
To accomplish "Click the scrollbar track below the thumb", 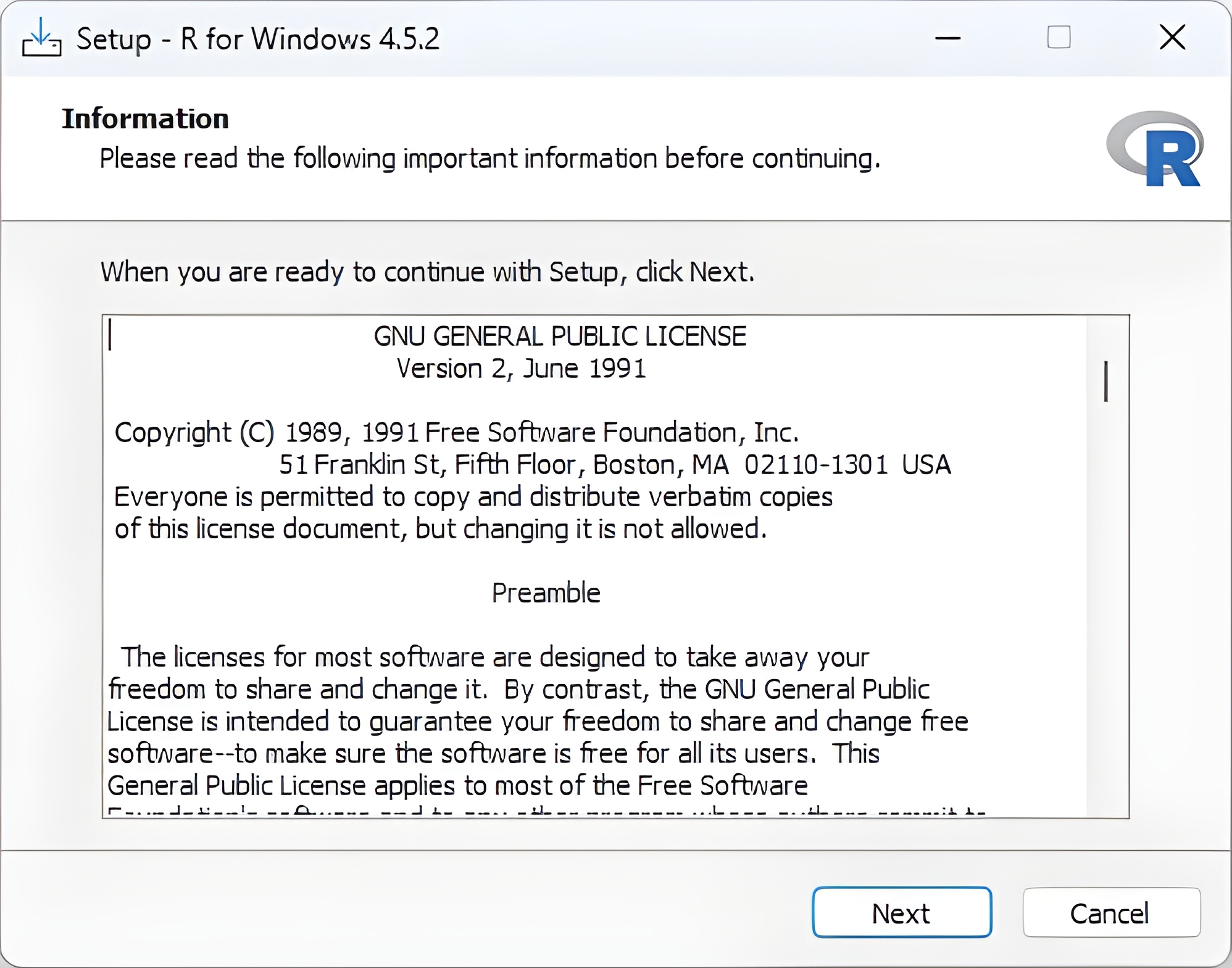I will [x=1106, y=617].
